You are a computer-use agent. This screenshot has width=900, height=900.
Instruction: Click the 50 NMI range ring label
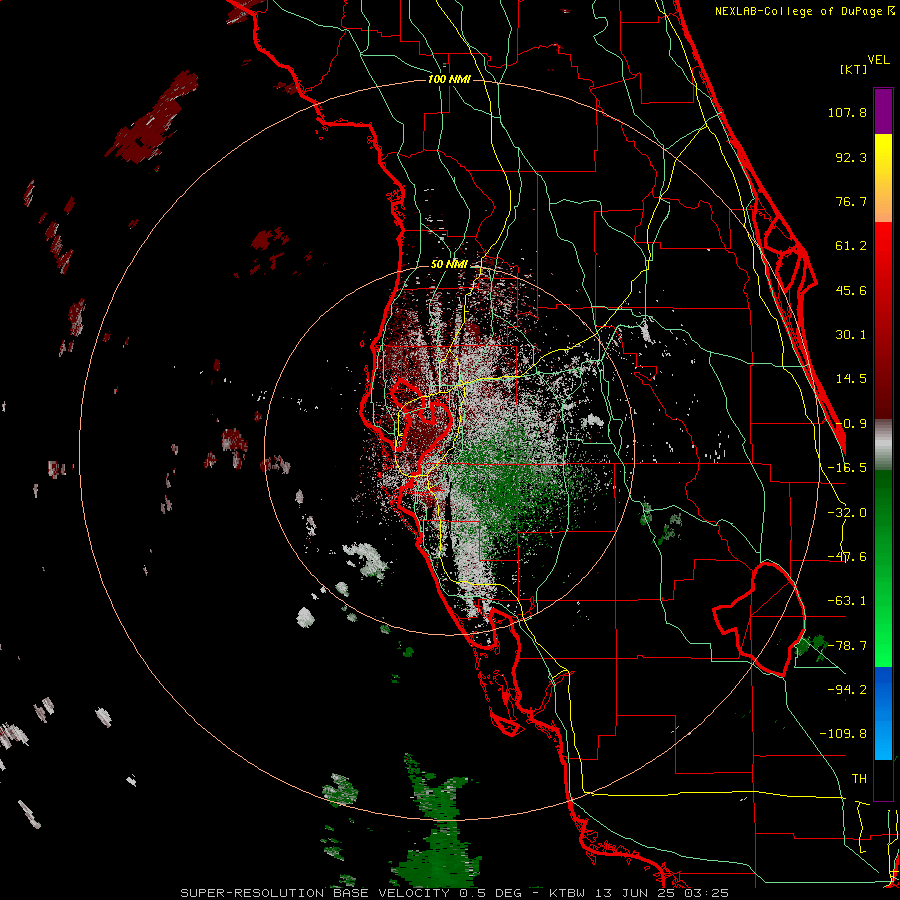pyautogui.click(x=449, y=264)
